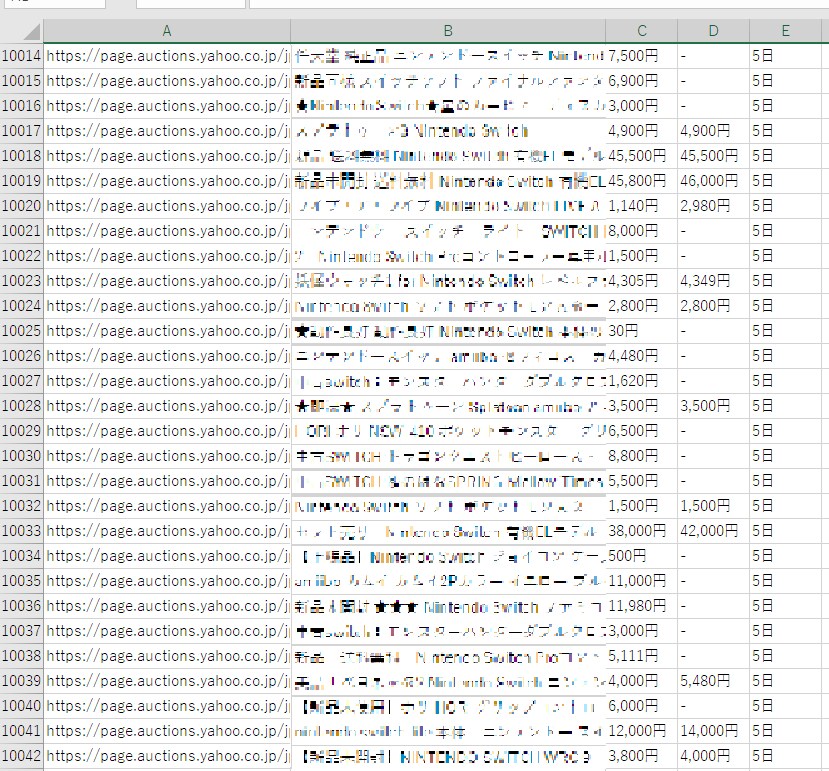
Task: Select row header 10025
Action: [x=22, y=331]
